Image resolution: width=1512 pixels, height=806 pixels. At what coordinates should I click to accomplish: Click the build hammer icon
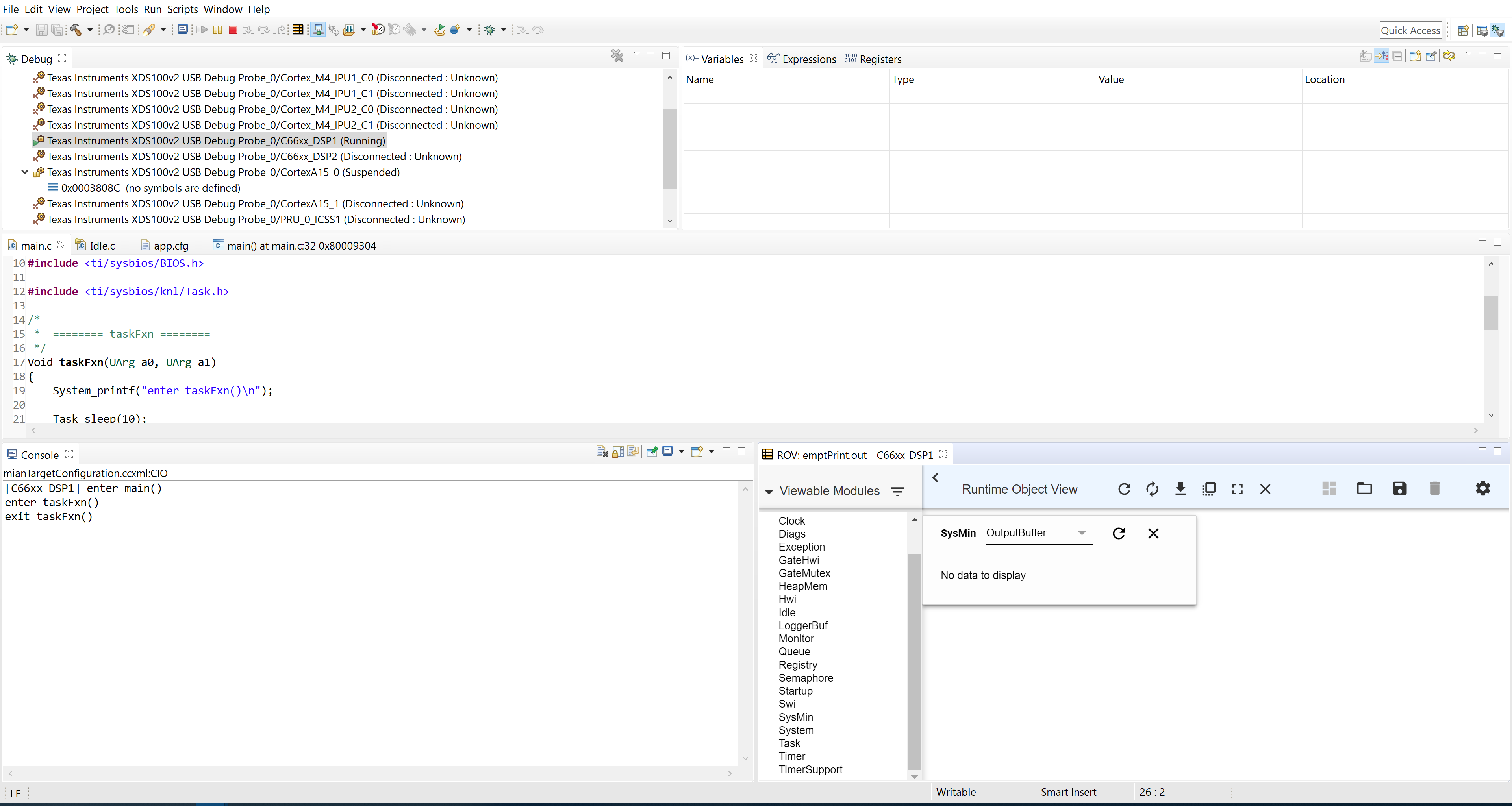pyautogui.click(x=76, y=30)
